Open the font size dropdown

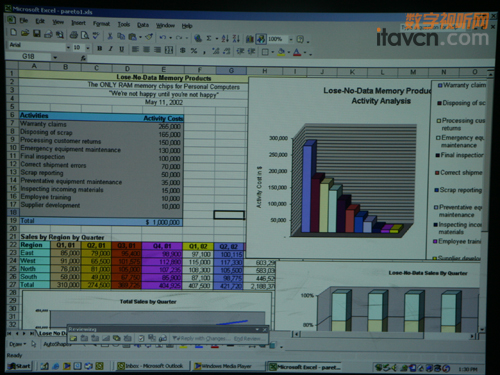pyautogui.click(x=88, y=48)
